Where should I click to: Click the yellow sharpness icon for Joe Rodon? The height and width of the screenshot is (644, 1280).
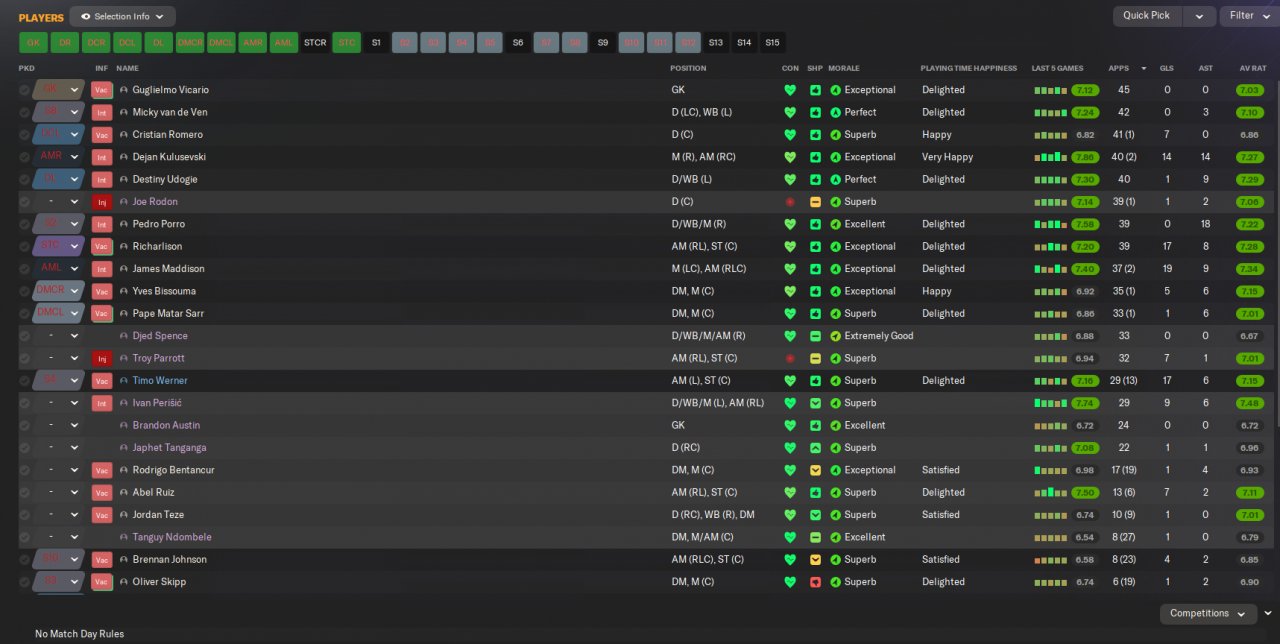tap(815, 202)
